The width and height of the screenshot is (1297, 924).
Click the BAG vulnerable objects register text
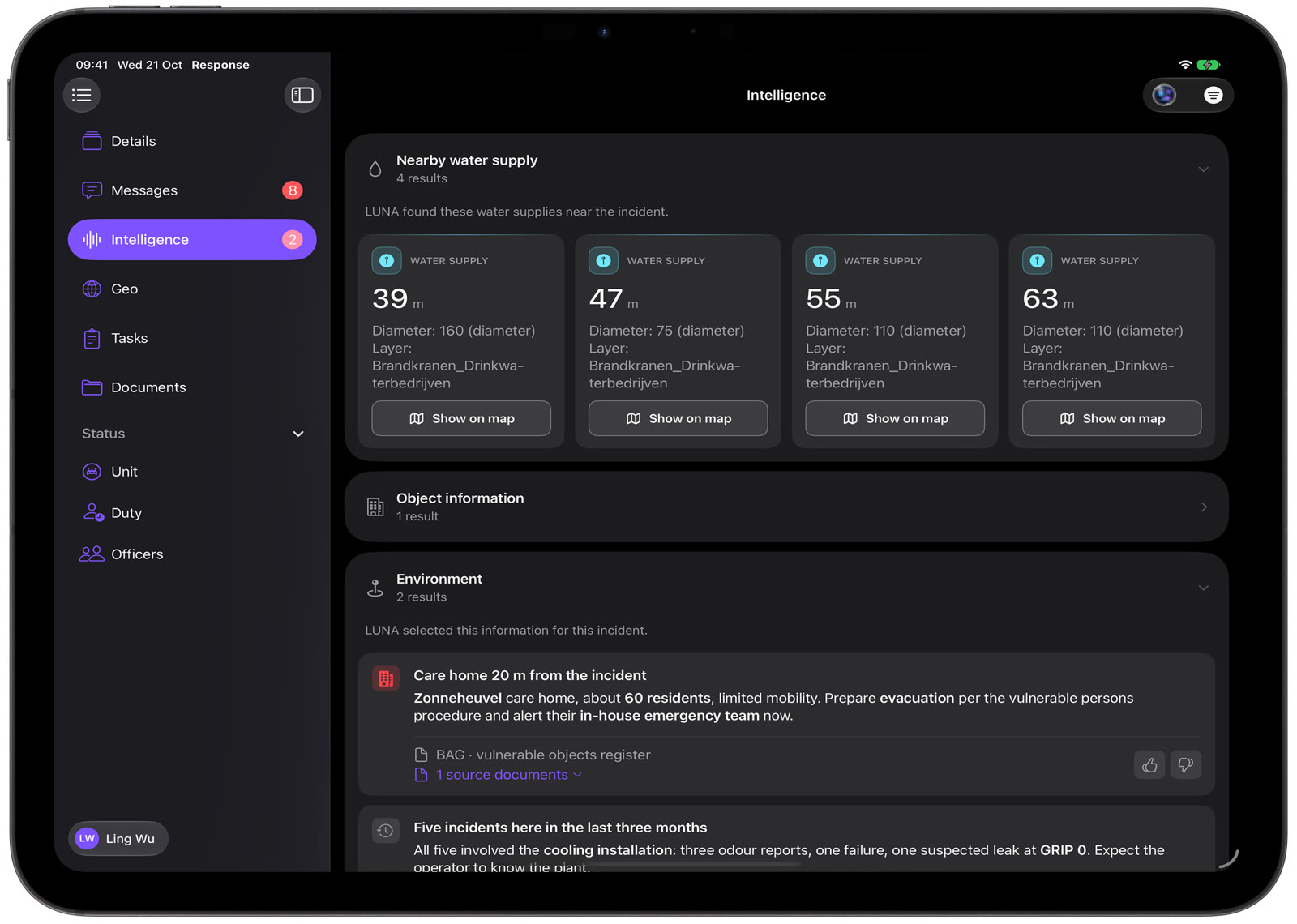(543, 755)
